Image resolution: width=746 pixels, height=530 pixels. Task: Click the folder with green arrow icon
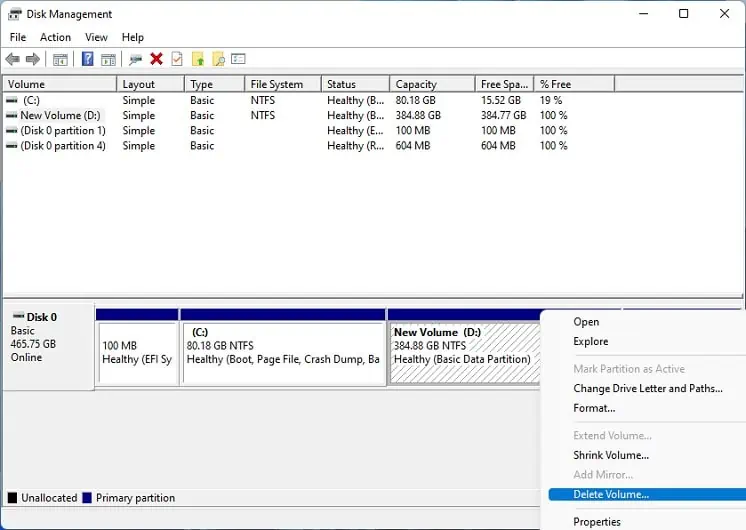[x=198, y=60]
